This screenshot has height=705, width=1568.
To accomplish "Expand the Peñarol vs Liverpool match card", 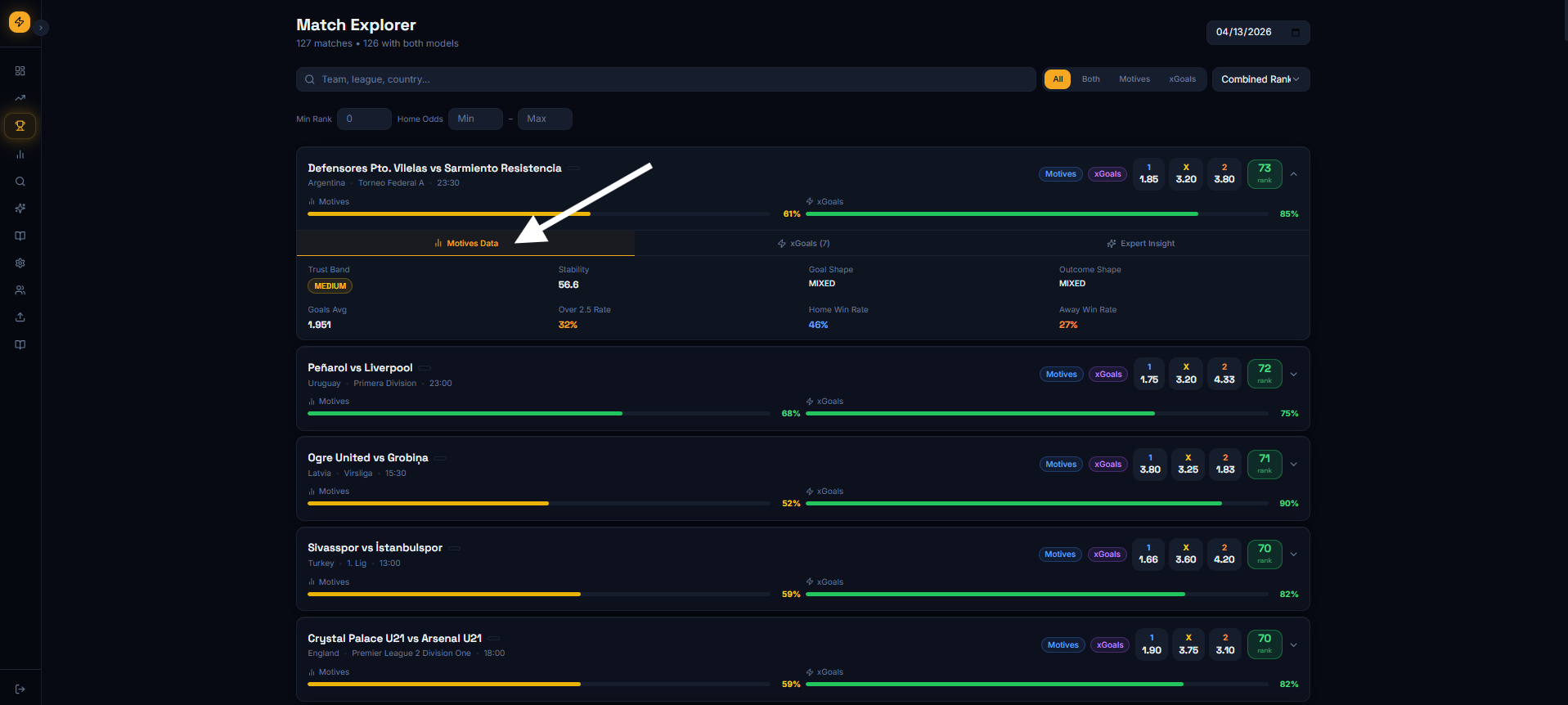I will [x=1293, y=375].
